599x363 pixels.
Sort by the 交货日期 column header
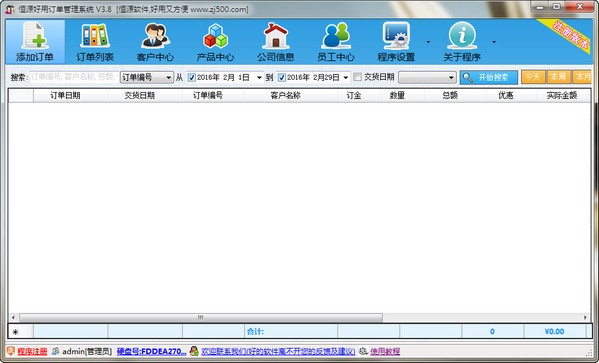tap(145, 96)
